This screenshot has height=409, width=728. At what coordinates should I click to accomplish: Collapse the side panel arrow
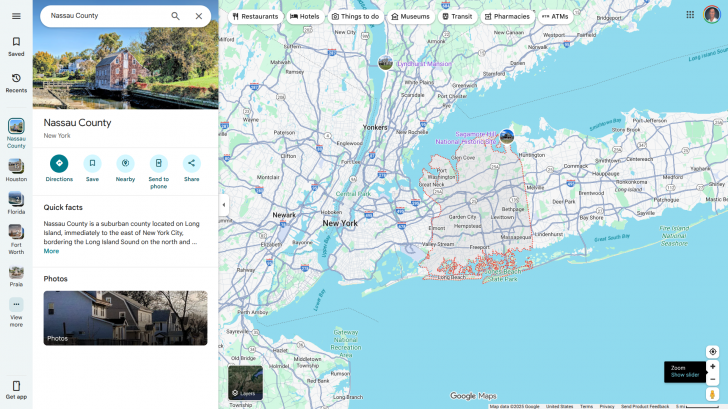pyautogui.click(x=223, y=205)
